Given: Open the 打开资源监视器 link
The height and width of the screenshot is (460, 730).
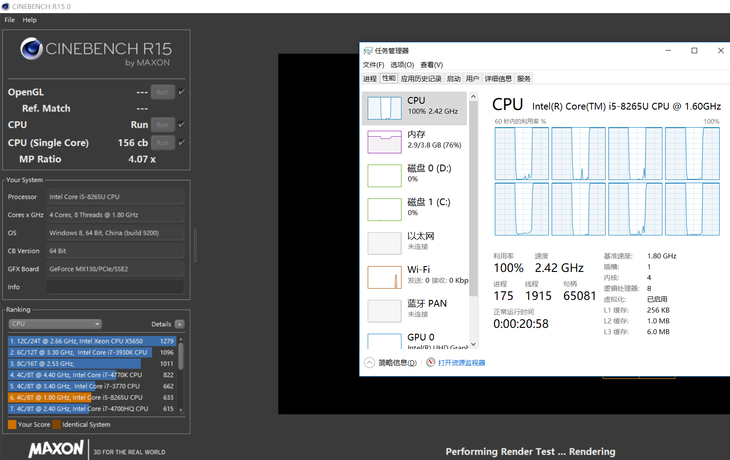Looking at the screenshot, I should coord(461,363).
